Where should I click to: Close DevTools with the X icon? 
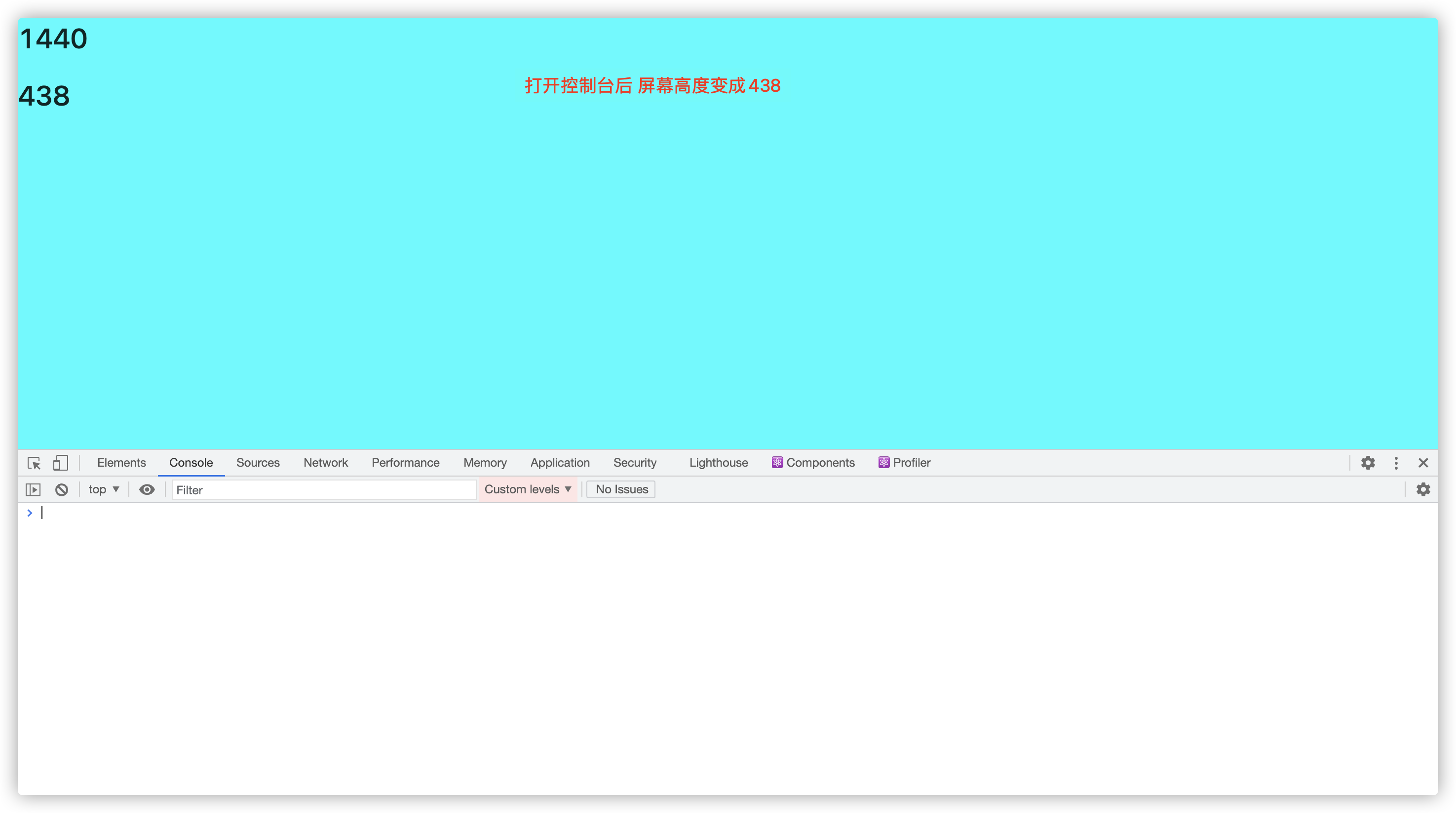[x=1423, y=463]
